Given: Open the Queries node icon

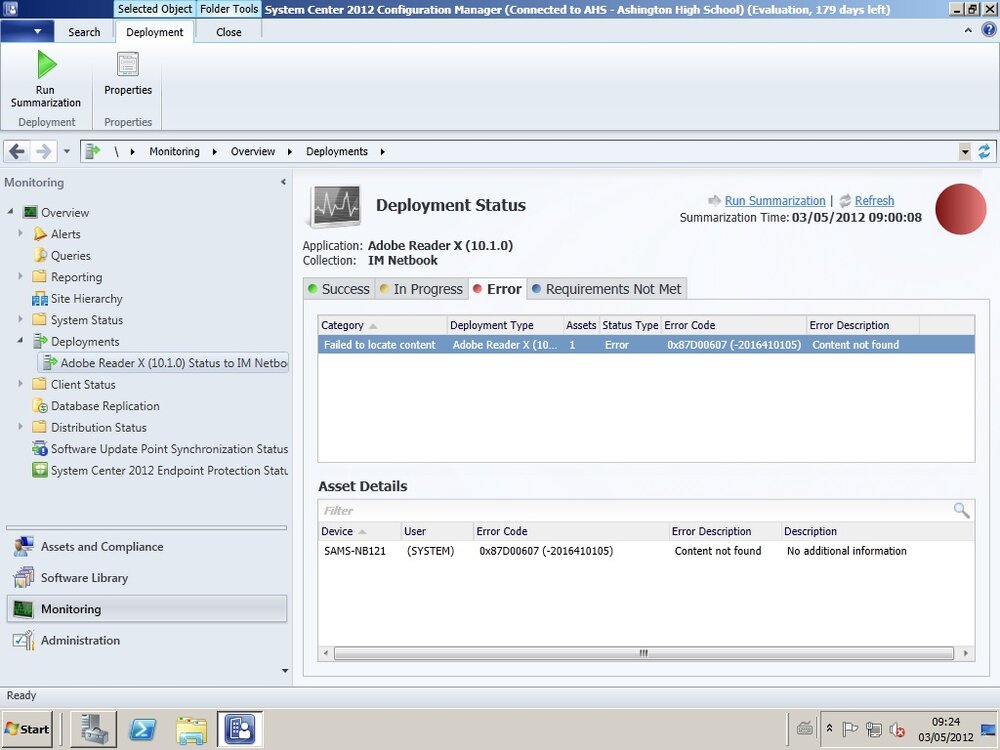Looking at the screenshot, I should 40,255.
